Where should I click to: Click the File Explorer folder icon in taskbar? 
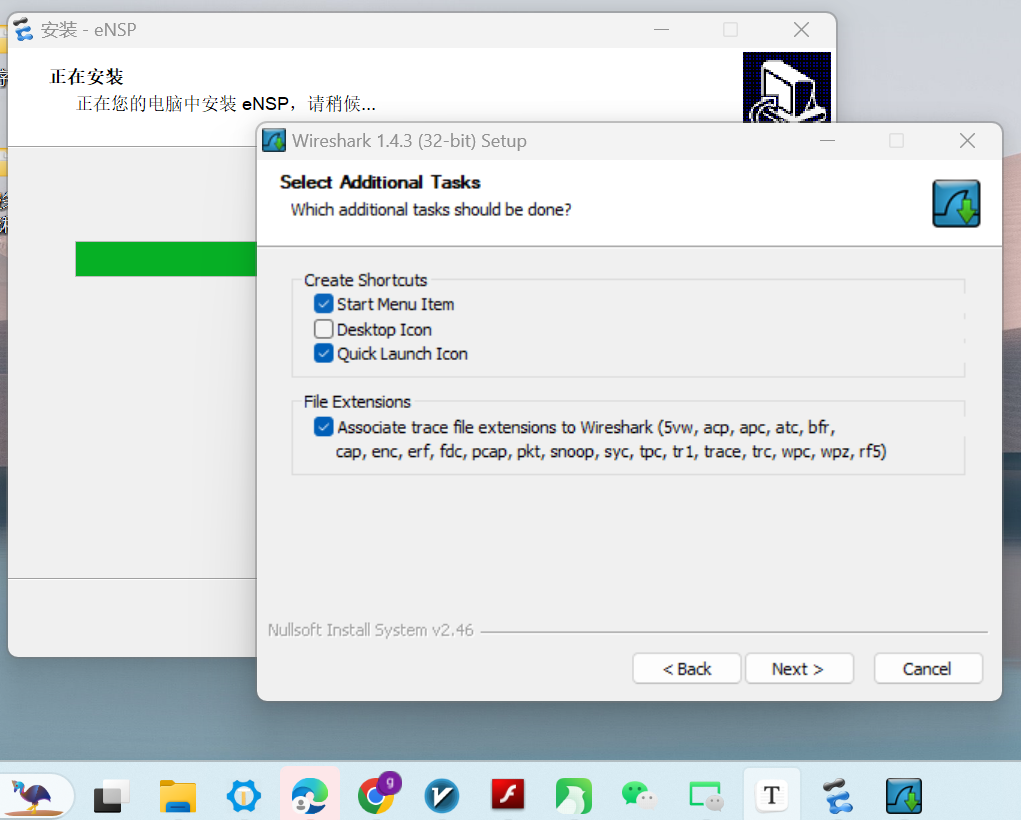[x=178, y=796]
